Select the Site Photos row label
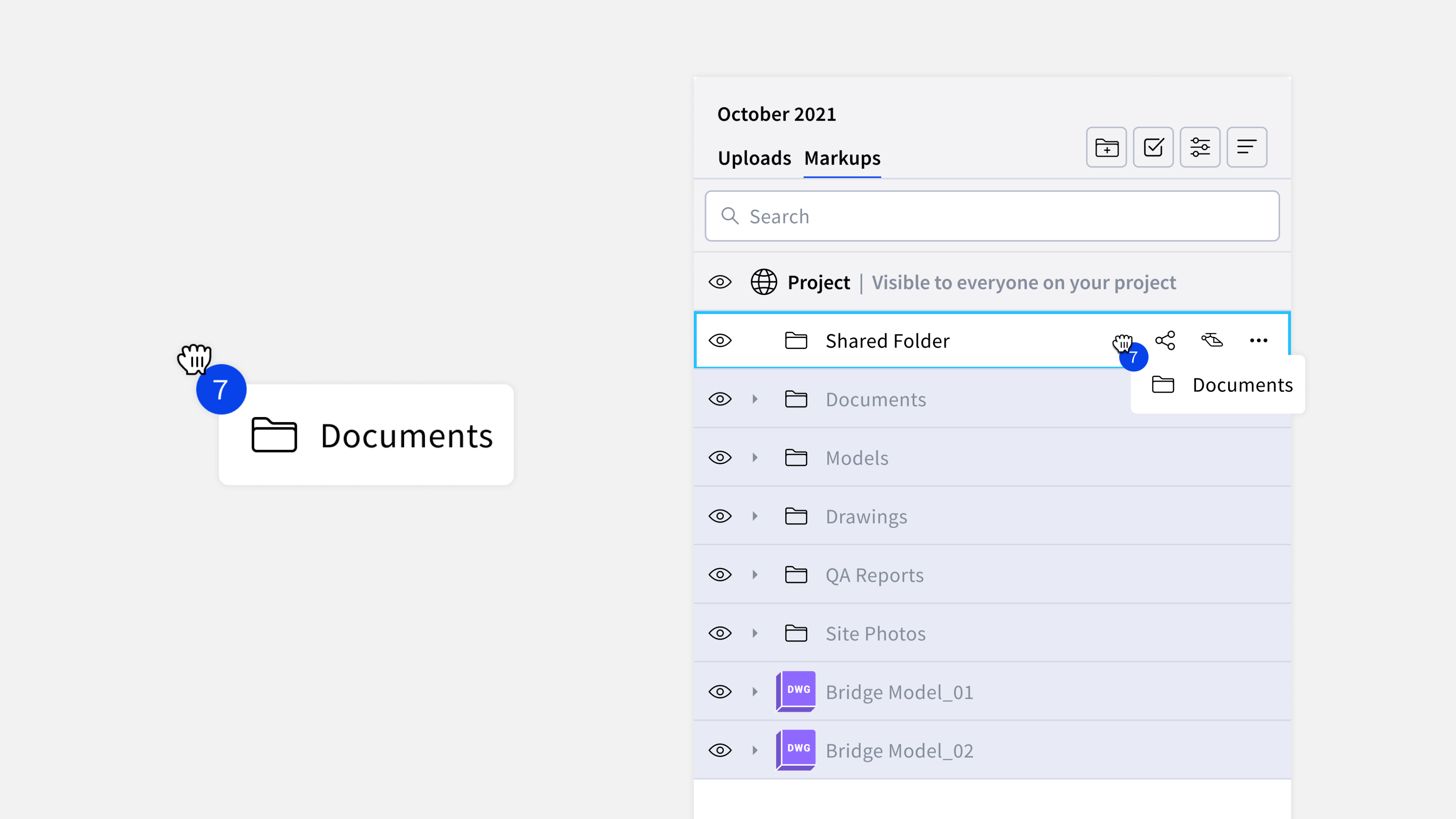This screenshot has height=819, width=1456. 875,634
